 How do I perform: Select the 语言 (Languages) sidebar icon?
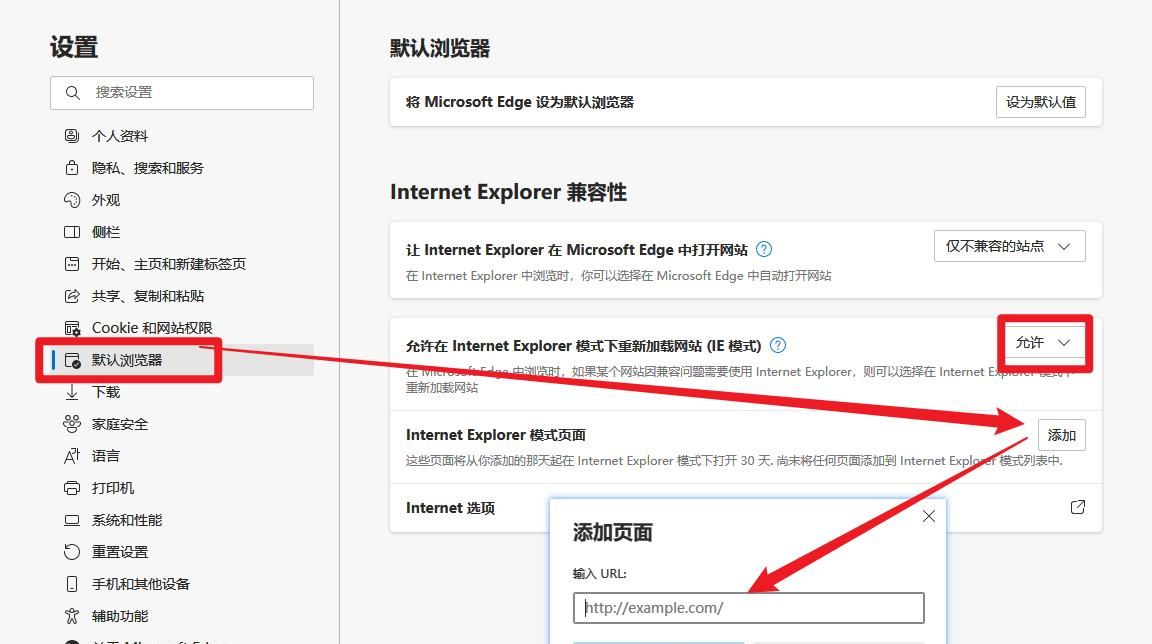[69, 455]
